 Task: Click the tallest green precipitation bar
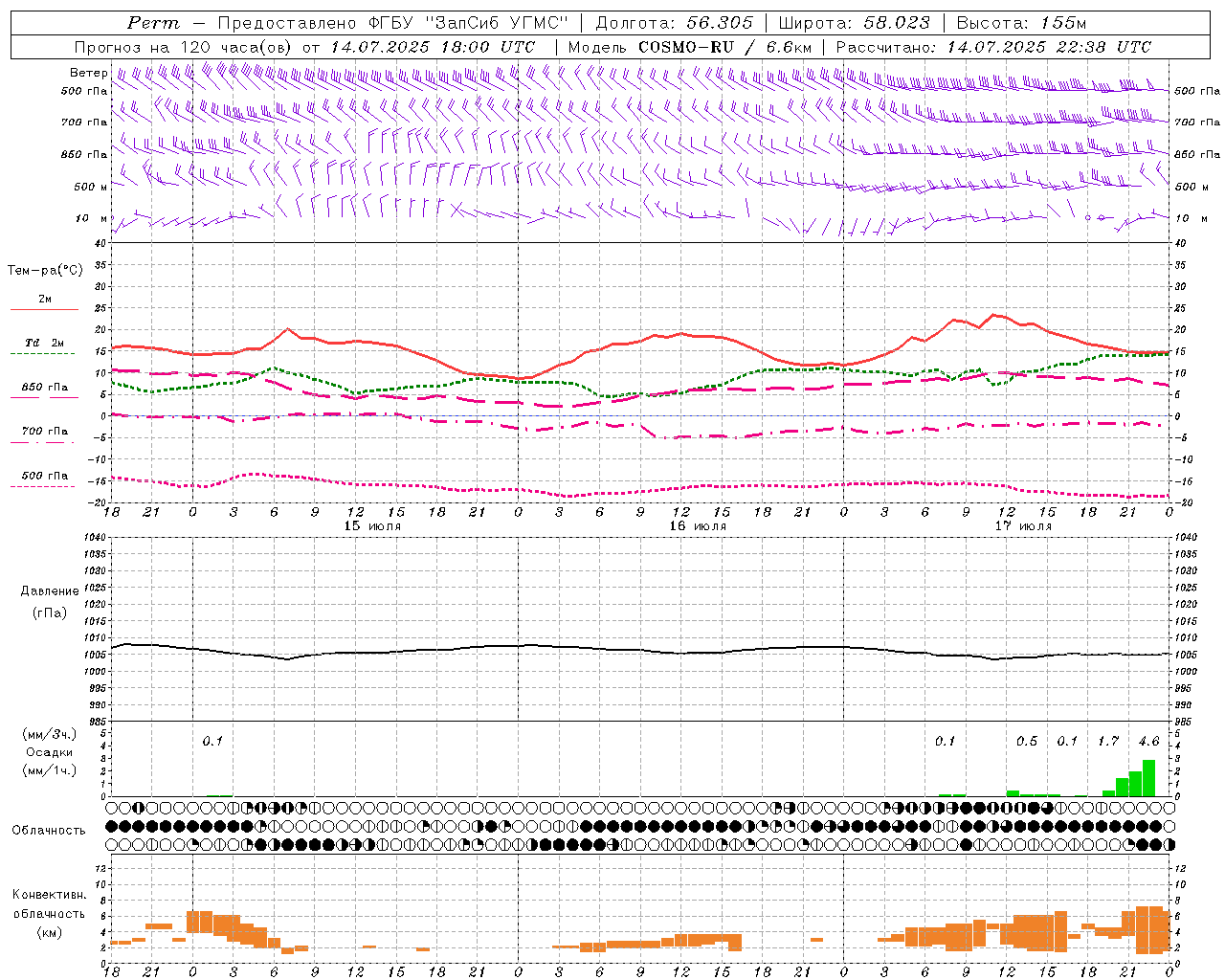pyautogui.click(x=1148, y=778)
